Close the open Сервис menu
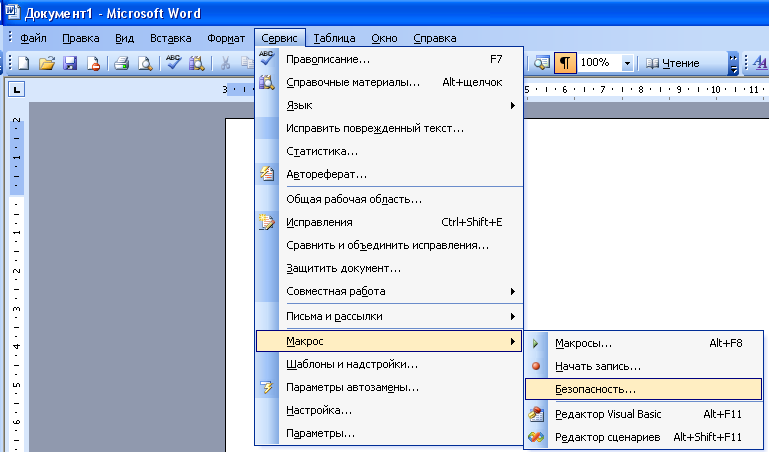769x452 pixels. (x=280, y=38)
